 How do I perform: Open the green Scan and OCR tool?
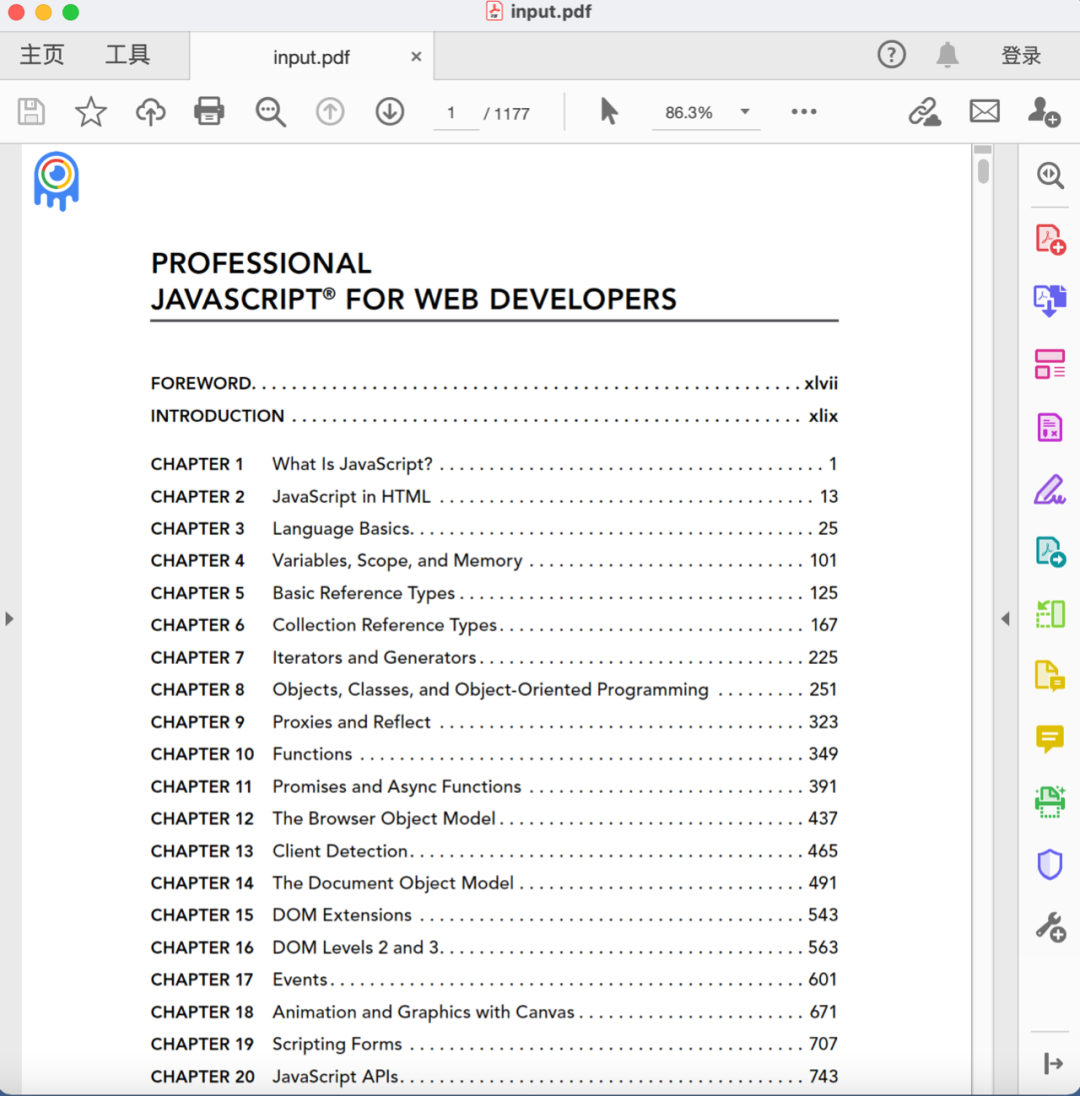[x=1050, y=802]
